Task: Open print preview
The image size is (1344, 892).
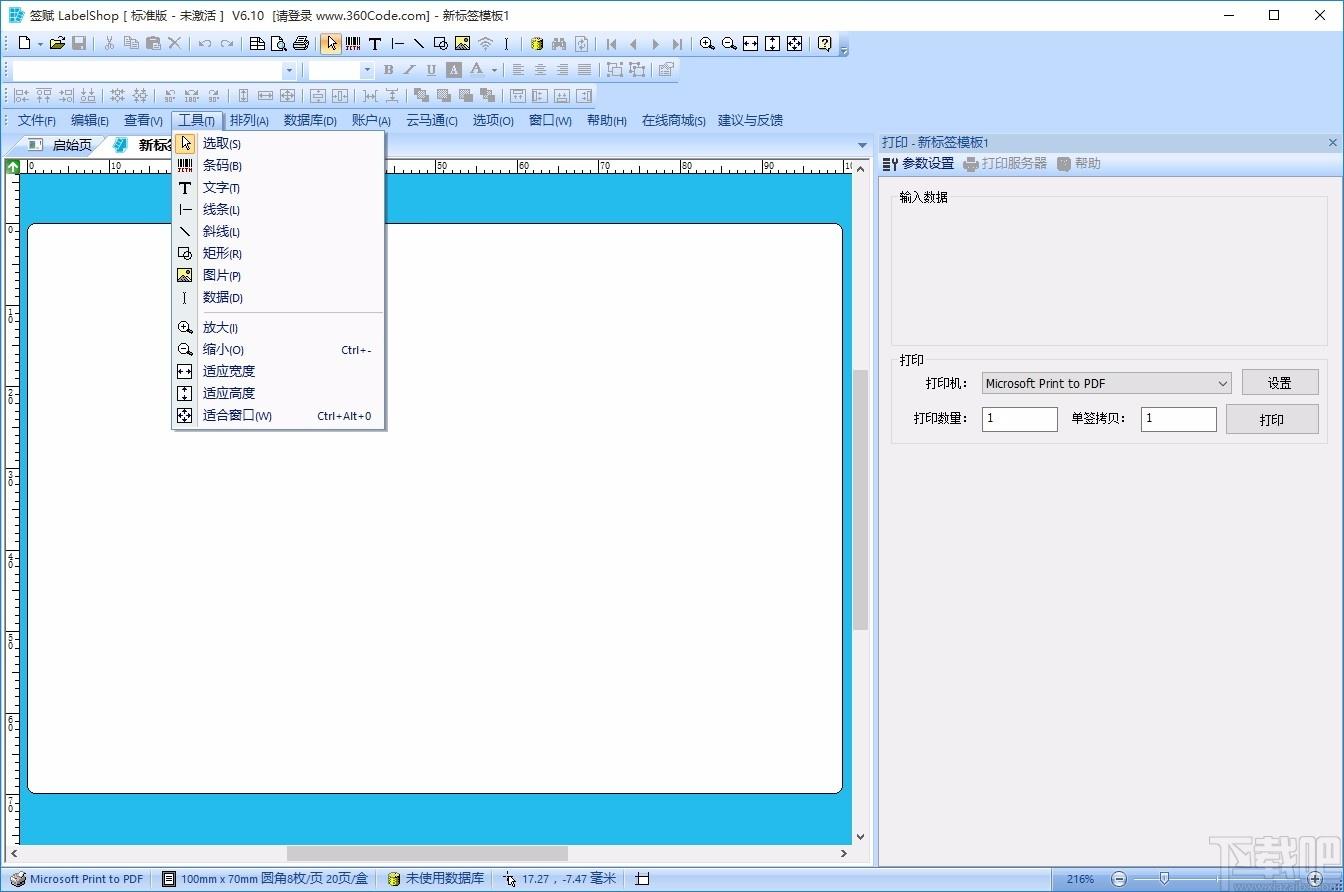Action: click(279, 43)
